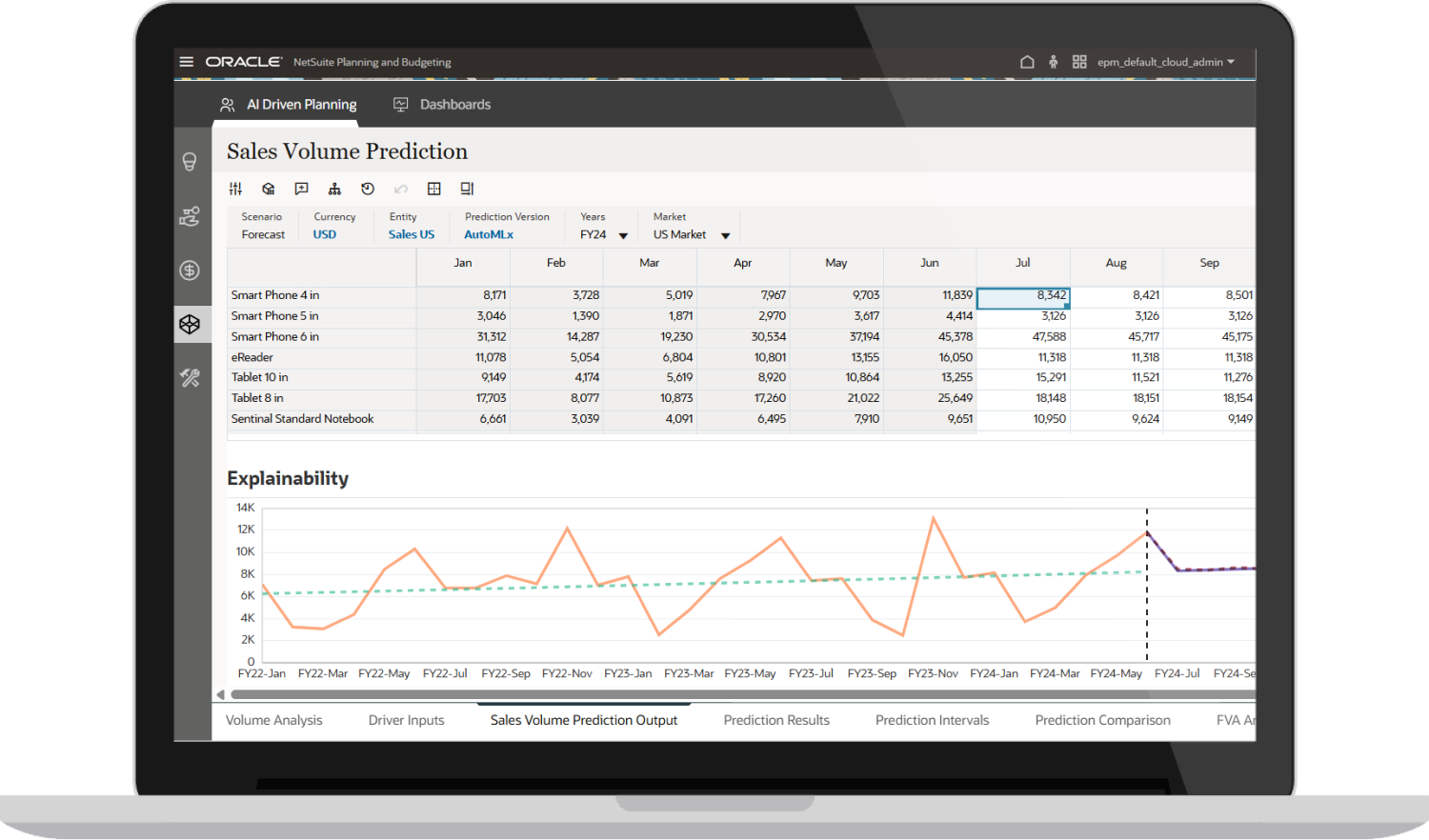Click the AutoMLx prediction version link
This screenshot has height=840, width=1429.
click(x=489, y=234)
